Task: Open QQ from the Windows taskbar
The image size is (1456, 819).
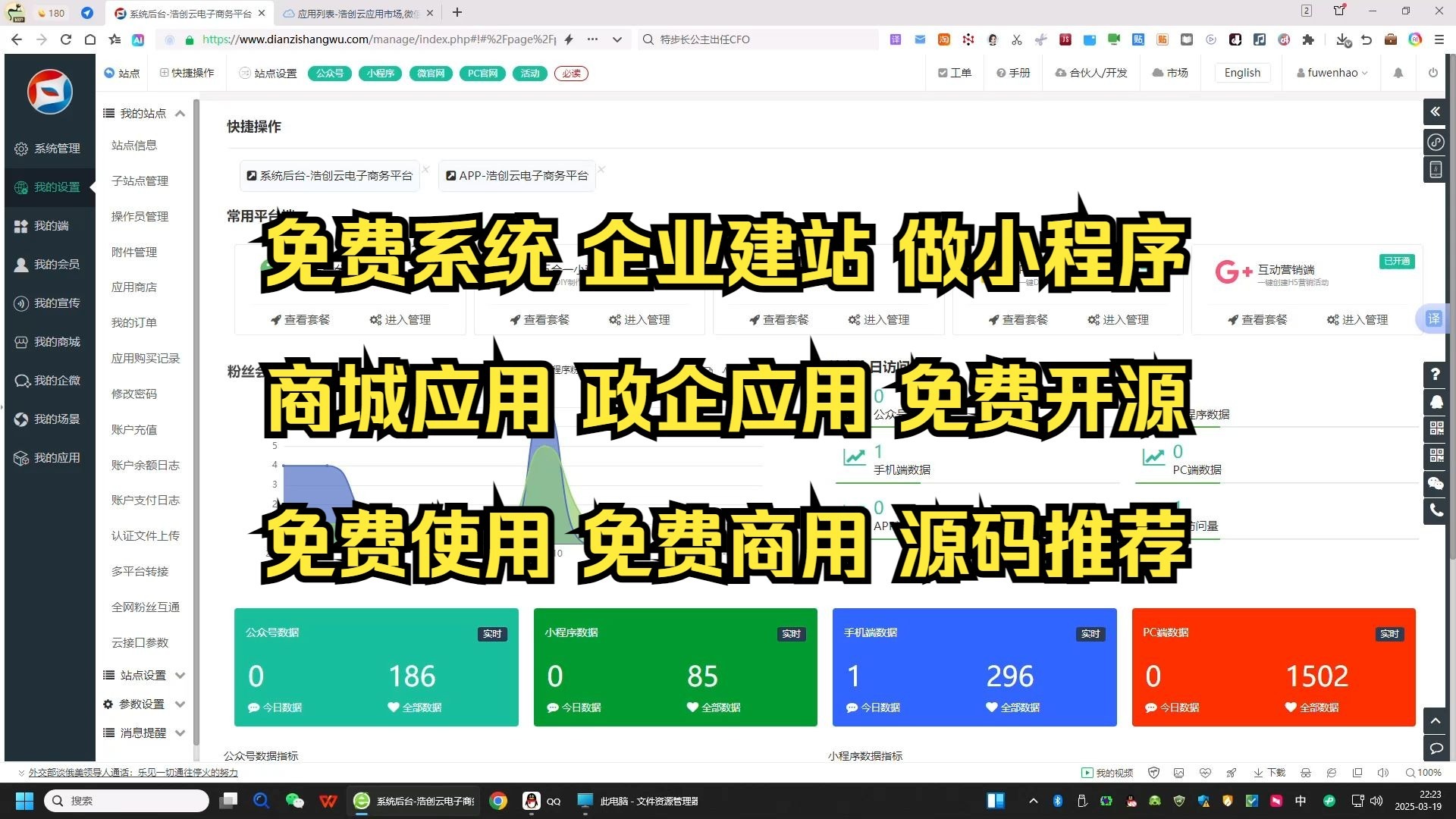Action: pos(541,801)
